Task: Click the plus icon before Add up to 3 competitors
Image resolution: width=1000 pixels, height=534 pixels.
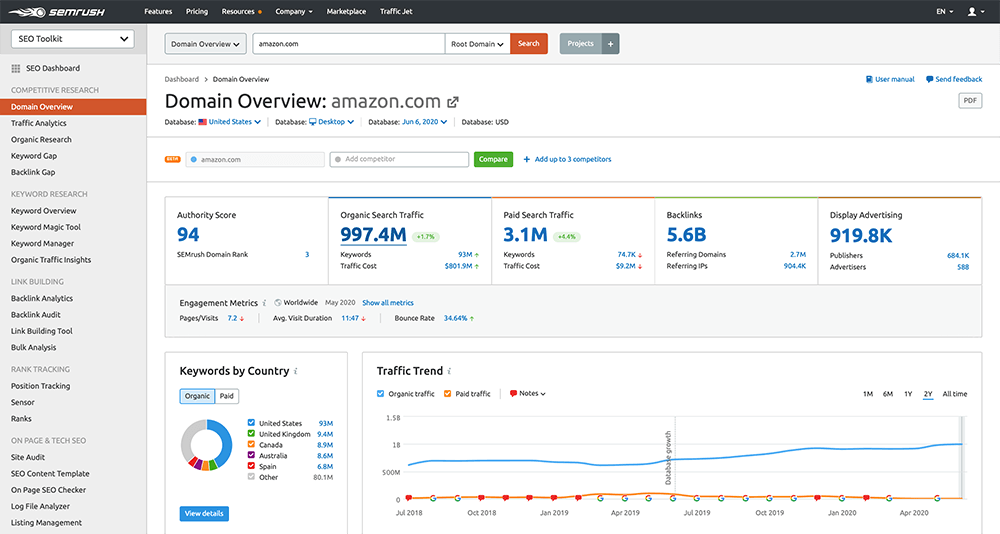Action: [527, 159]
